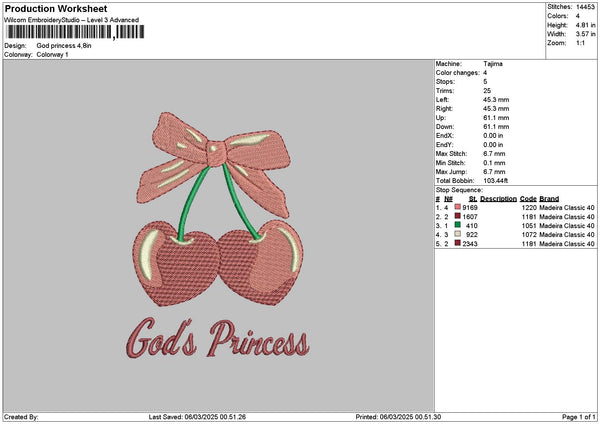
Task: Click the "N#" column header
Action: 448,199
